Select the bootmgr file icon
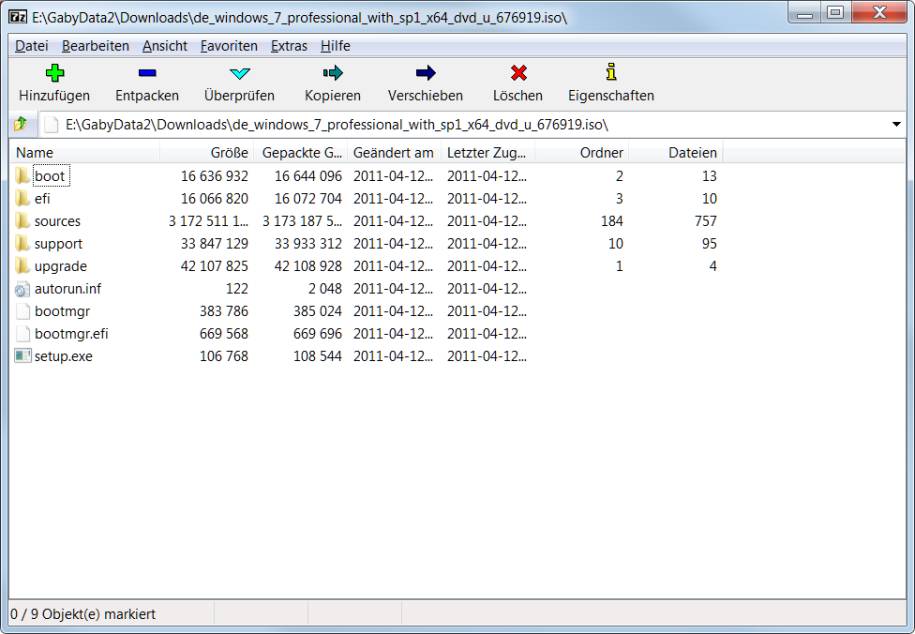This screenshot has width=915, height=634. point(23,311)
